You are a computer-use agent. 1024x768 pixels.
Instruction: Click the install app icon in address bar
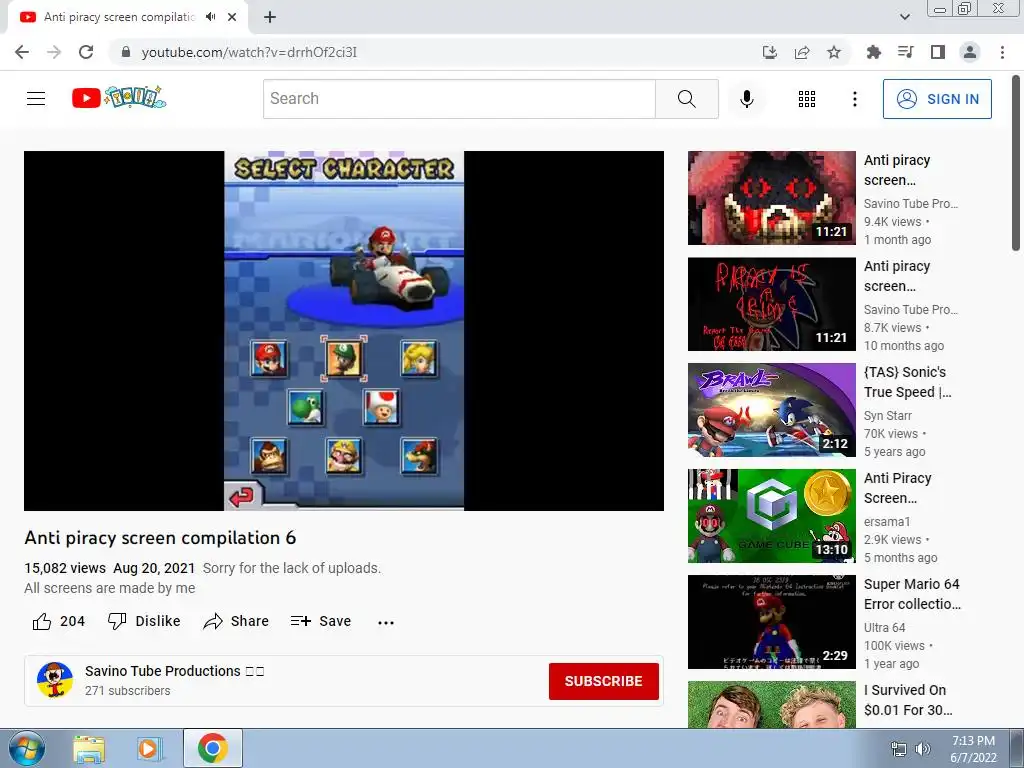pyautogui.click(x=770, y=52)
